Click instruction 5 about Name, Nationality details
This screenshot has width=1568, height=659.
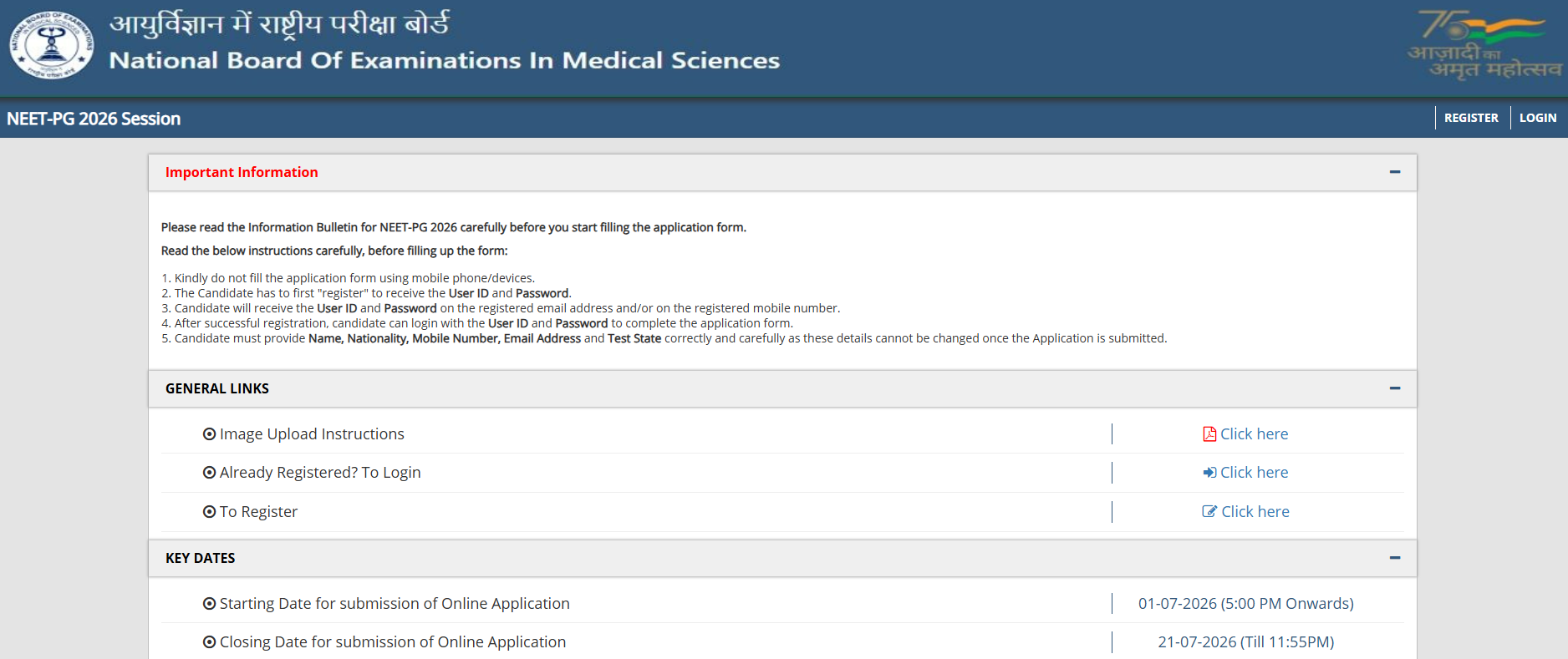click(664, 338)
